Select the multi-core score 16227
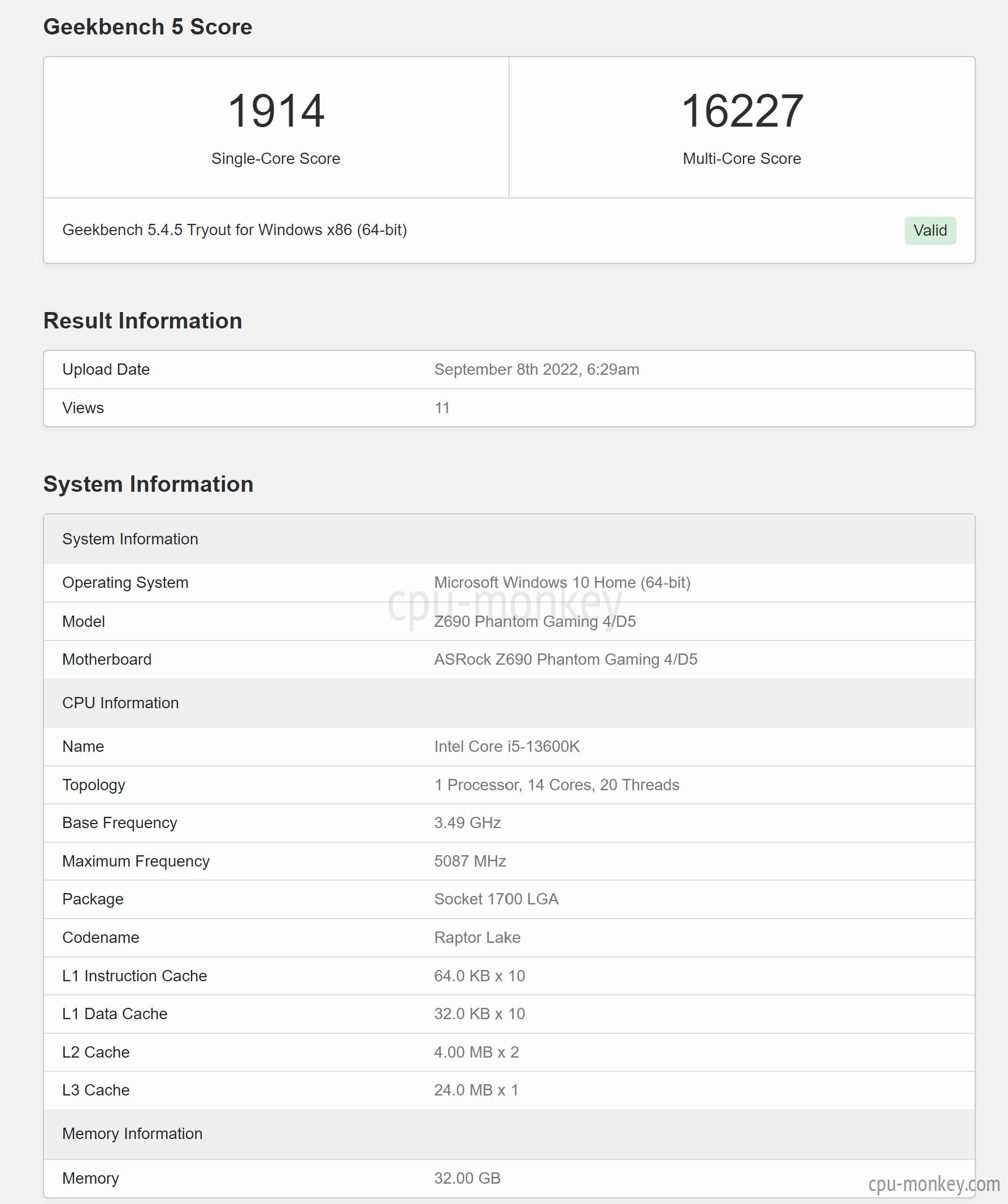The width and height of the screenshot is (1008, 1204). coord(741,111)
